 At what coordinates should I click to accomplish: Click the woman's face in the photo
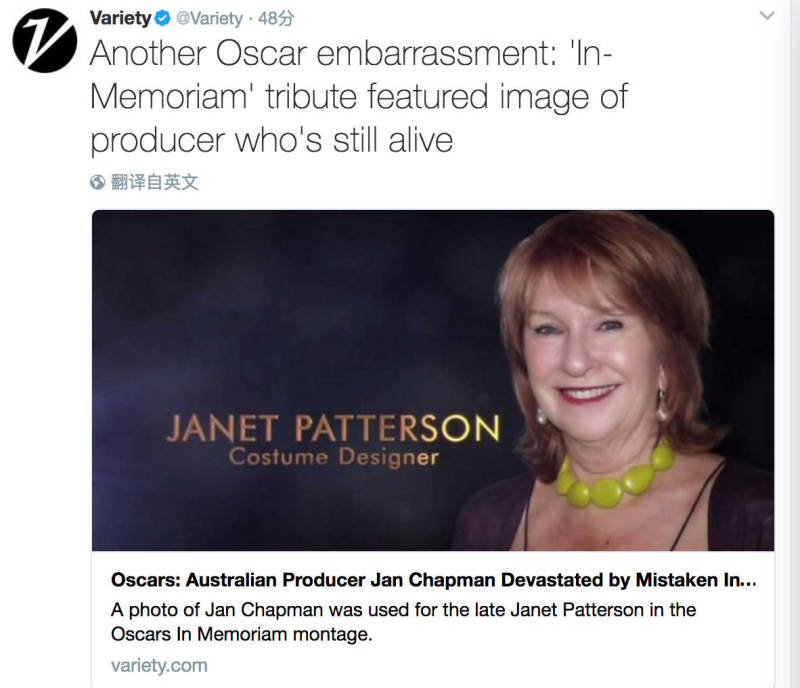point(588,350)
